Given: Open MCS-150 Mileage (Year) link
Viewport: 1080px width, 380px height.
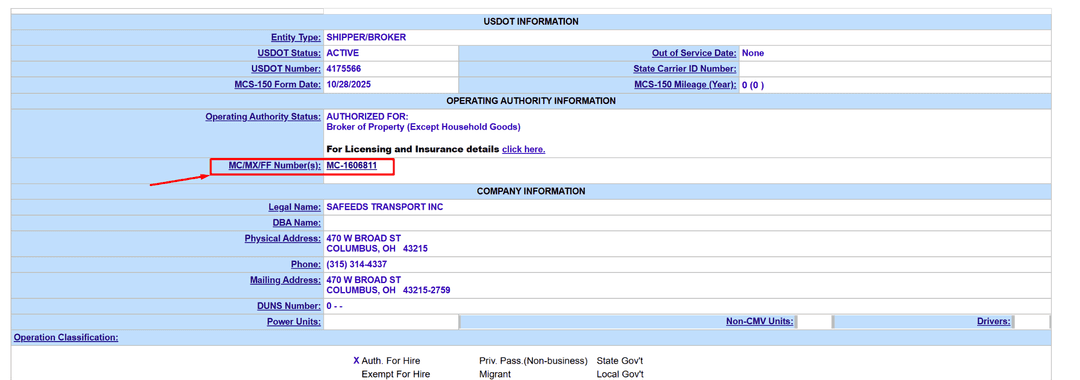Looking at the screenshot, I should click(x=685, y=85).
